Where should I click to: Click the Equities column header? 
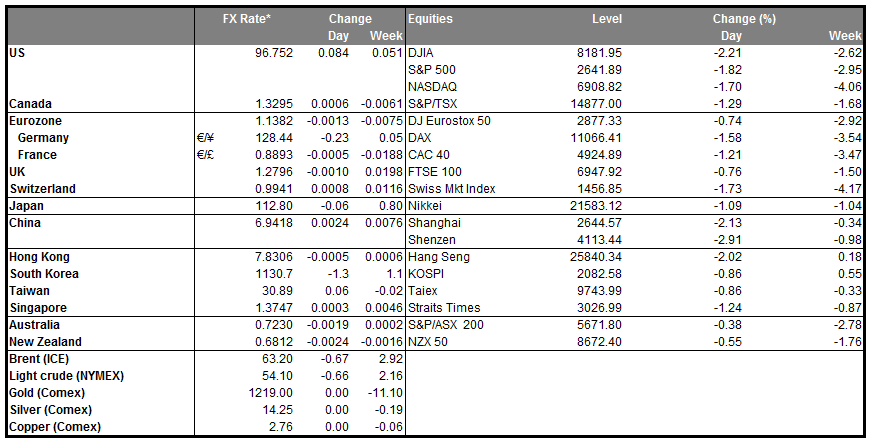pos(431,19)
